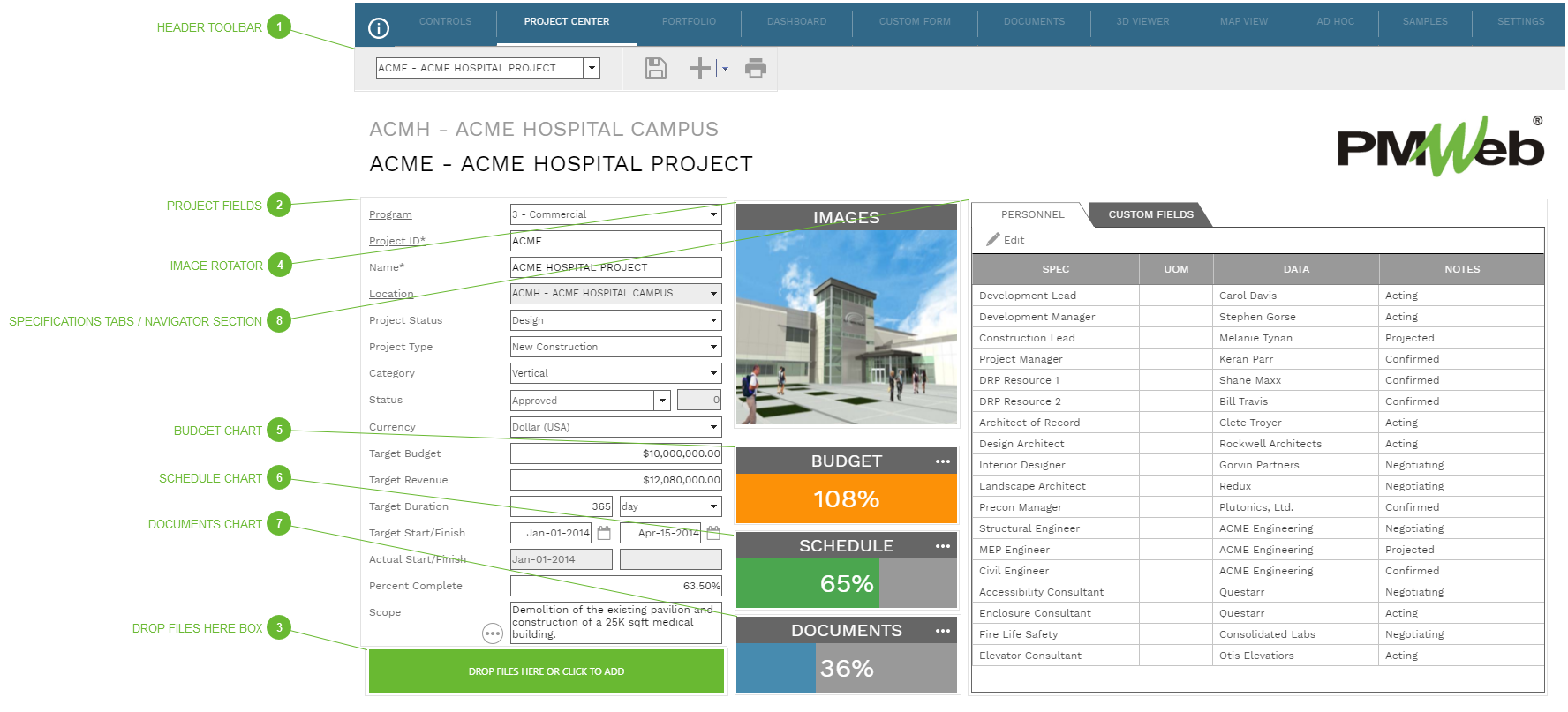
Task: Open the PORTFOLIO tab
Action: 689,22
